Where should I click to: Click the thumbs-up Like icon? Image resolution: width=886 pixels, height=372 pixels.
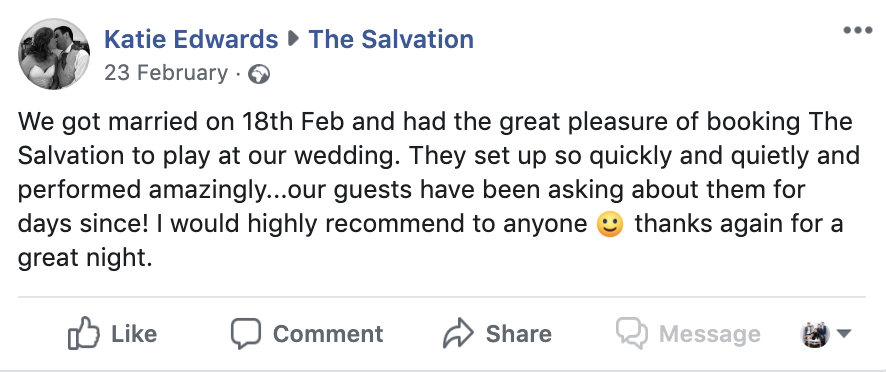pos(84,334)
